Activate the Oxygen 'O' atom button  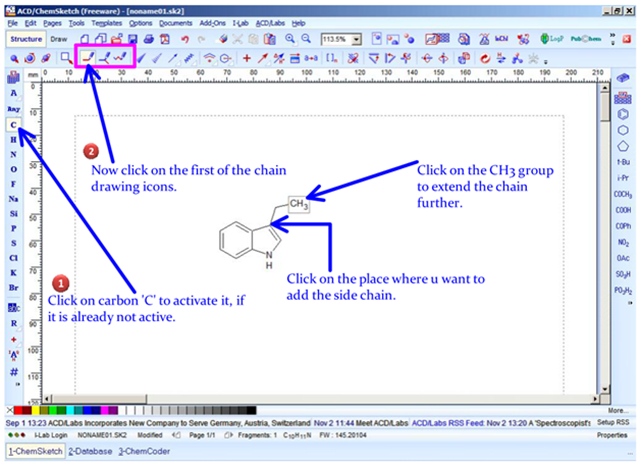click(13, 169)
